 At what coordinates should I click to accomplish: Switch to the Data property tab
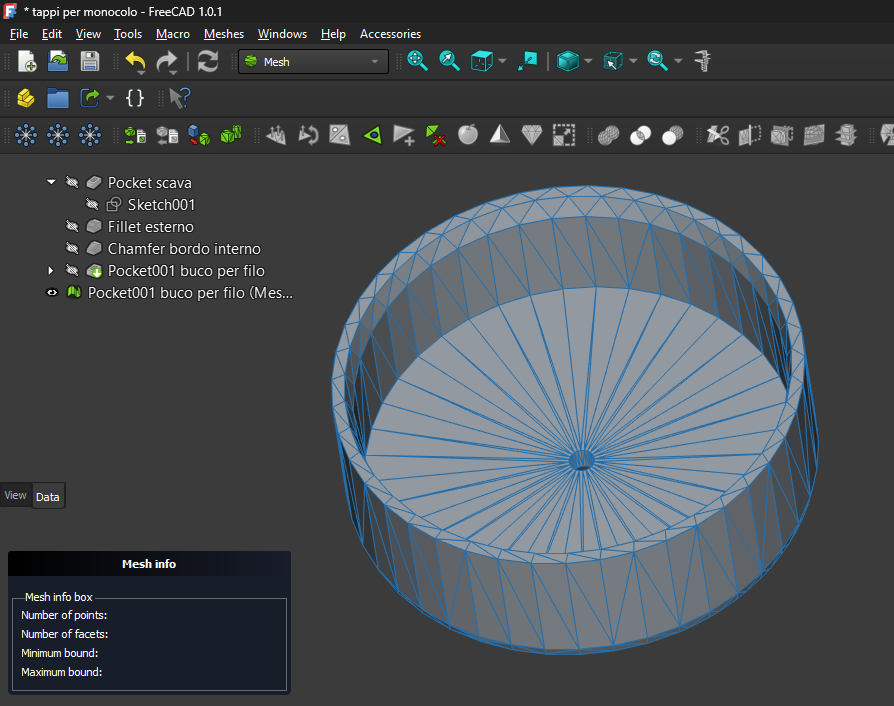pos(48,497)
